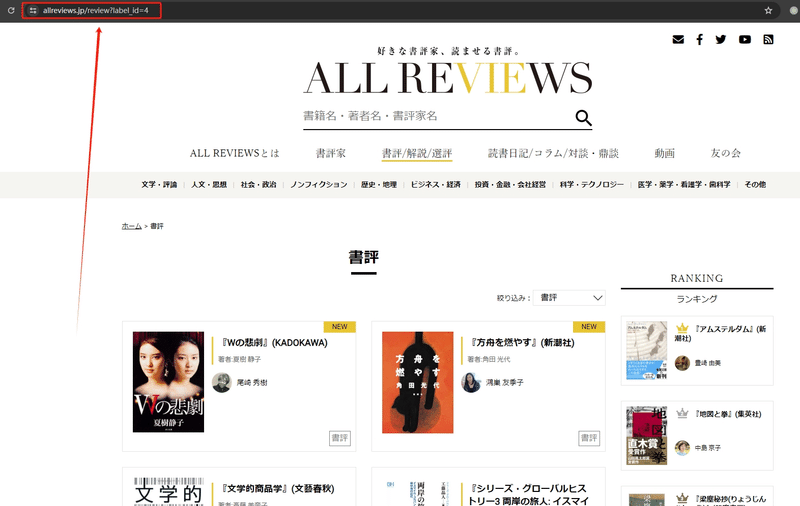This screenshot has width=800, height=506.
Task: Select the 歴史・地理 category
Action: [x=379, y=185]
